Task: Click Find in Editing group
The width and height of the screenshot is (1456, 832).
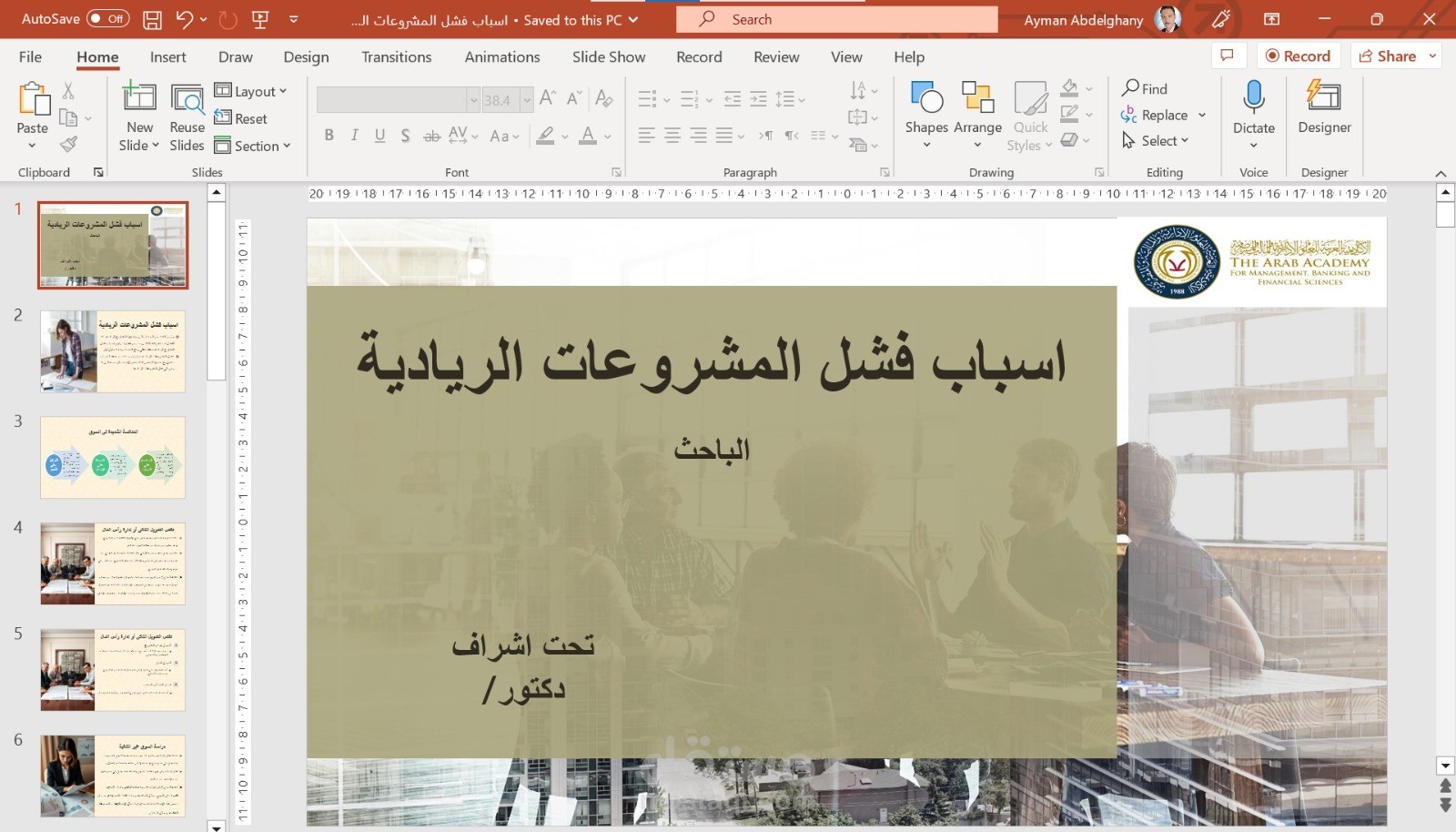Action: click(x=1145, y=88)
